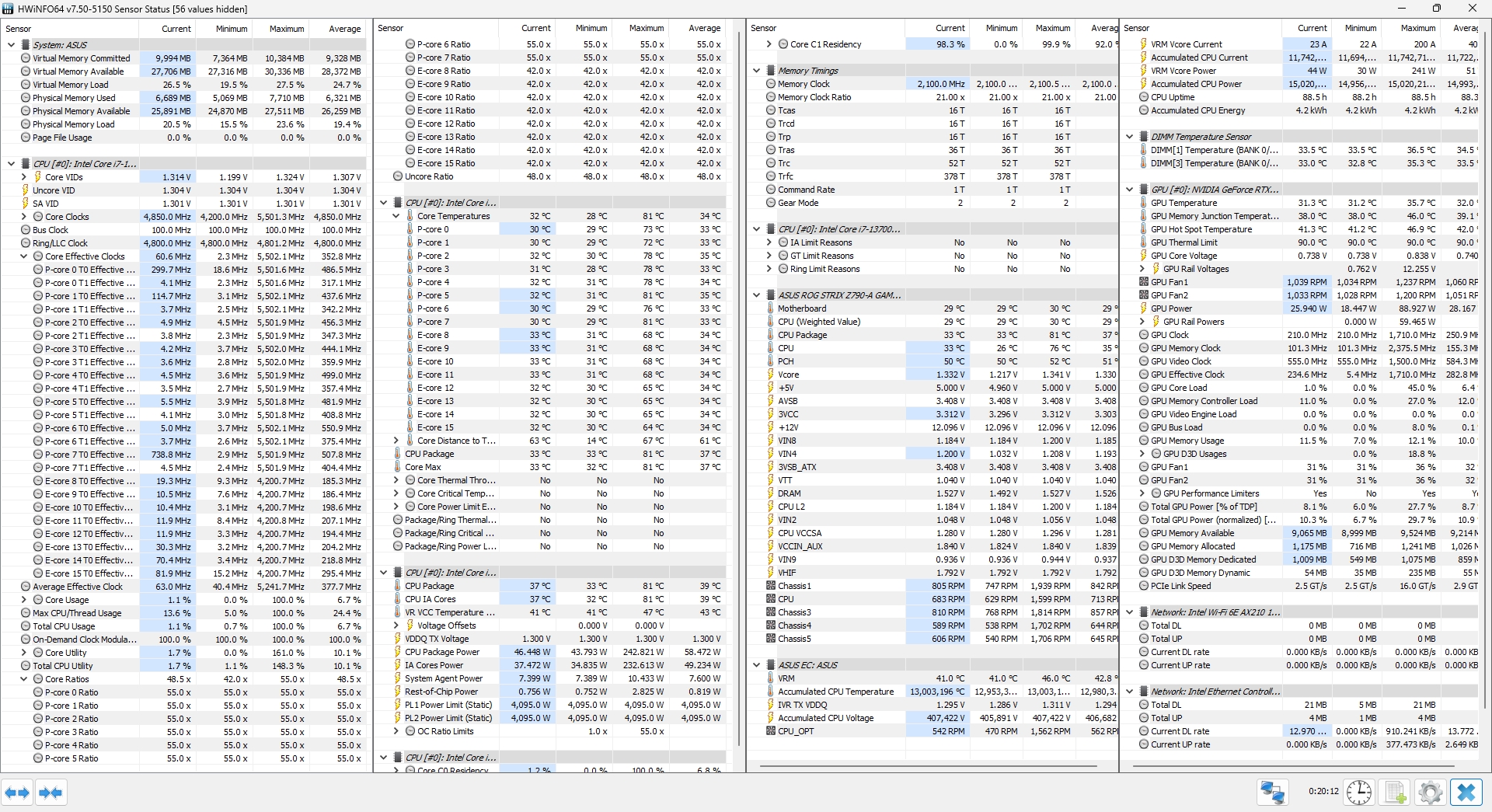Screen dimensions: 1492x812
Task: Expand the IA Limit Reasons row
Action: (x=769, y=242)
